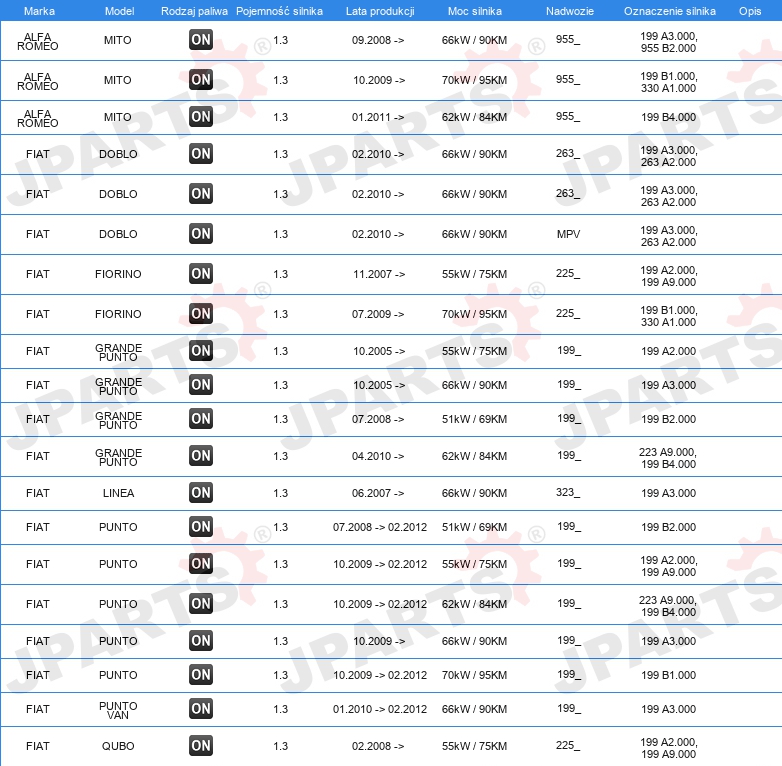Click the ON icon in PUNTO 70kW / 95KM row
Image resolution: width=782 pixels, height=766 pixels.
tap(201, 675)
